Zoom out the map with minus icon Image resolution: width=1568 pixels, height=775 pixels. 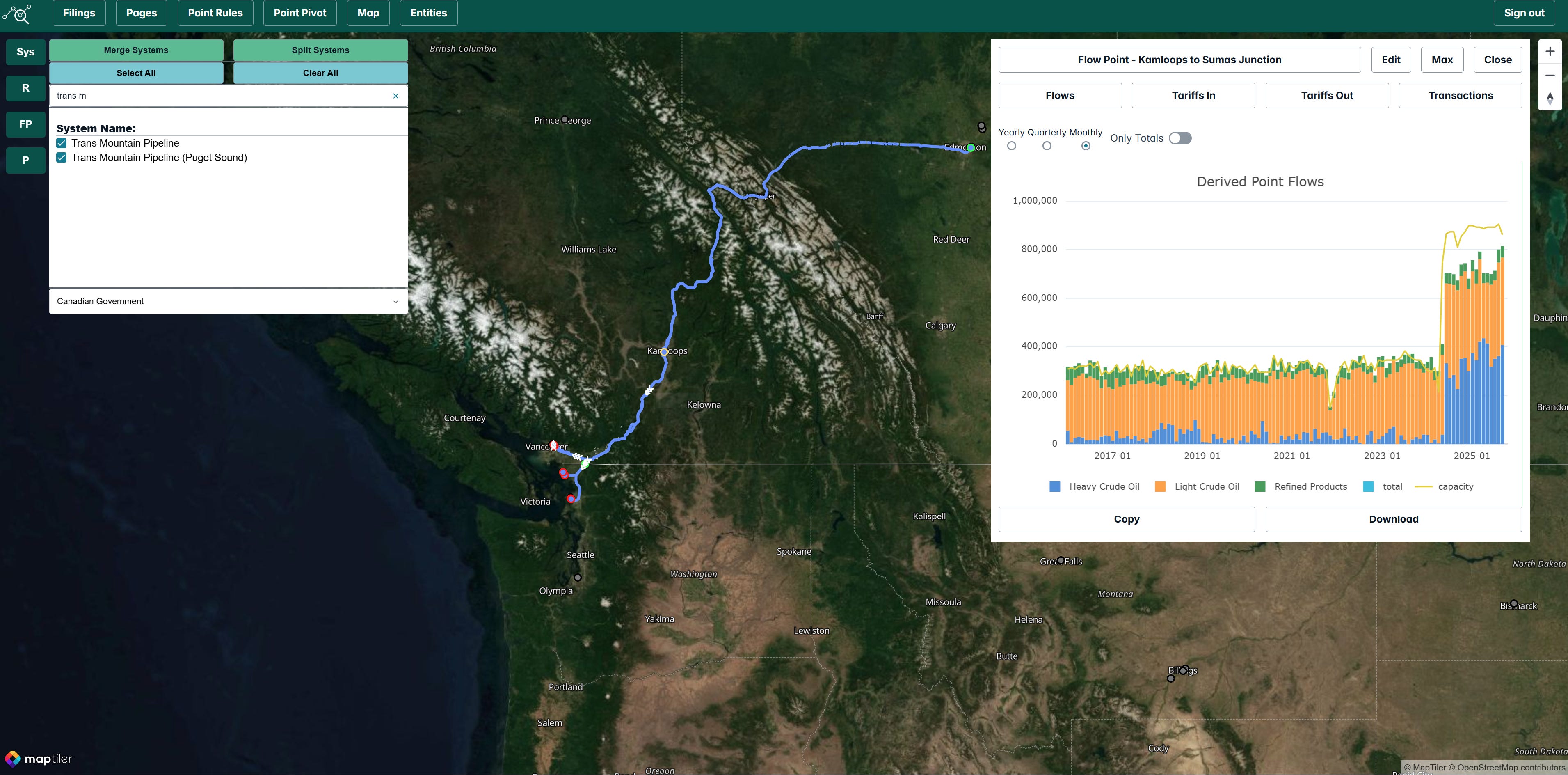pos(1550,76)
